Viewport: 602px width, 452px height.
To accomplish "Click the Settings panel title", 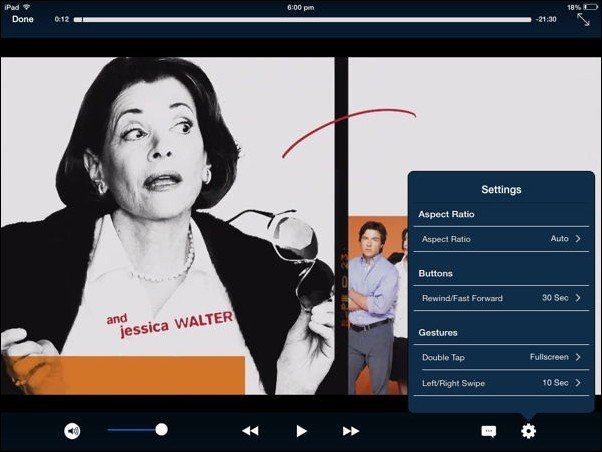I will coord(501,189).
